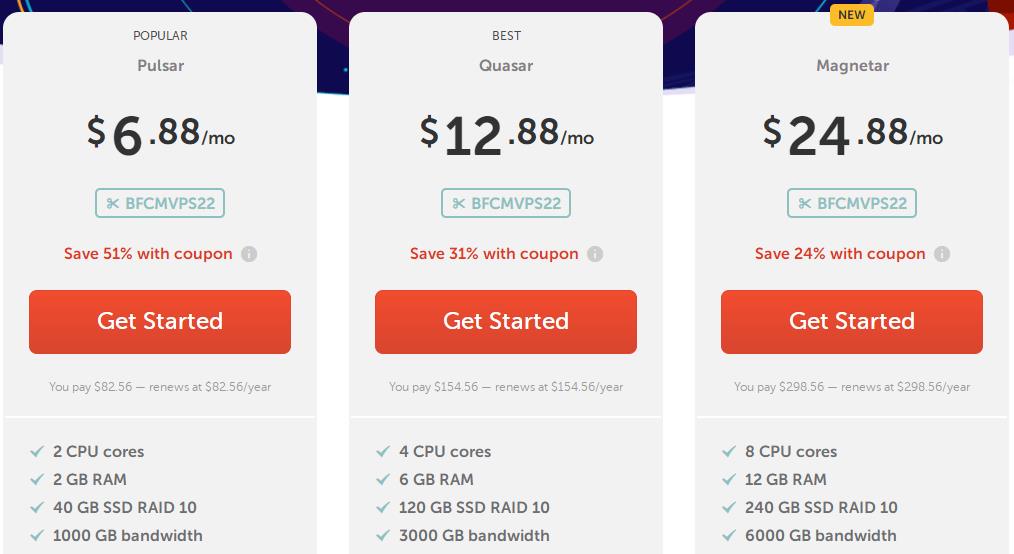This screenshot has width=1014, height=554.
Task: Click checkmark icon next to 2 CPU cores
Action: click(37, 452)
